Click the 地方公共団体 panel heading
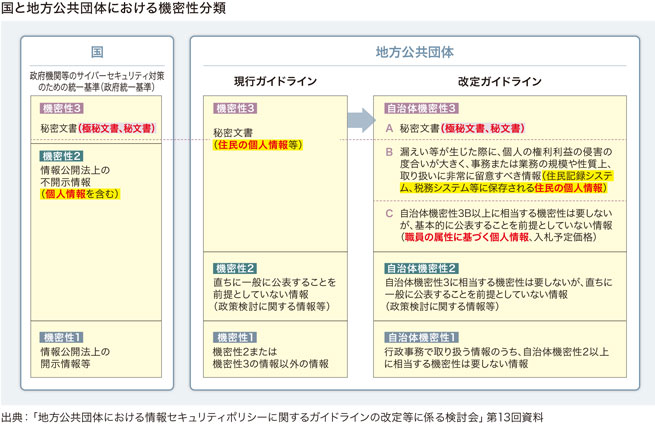The image size is (655, 425). click(414, 52)
